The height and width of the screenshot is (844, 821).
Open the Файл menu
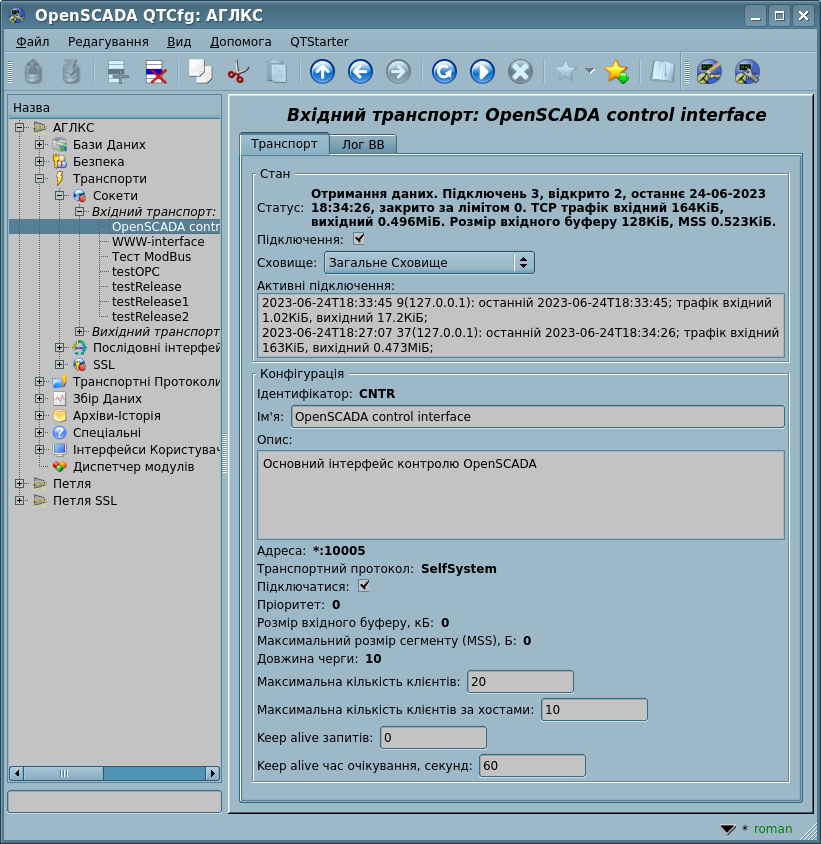(x=32, y=41)
